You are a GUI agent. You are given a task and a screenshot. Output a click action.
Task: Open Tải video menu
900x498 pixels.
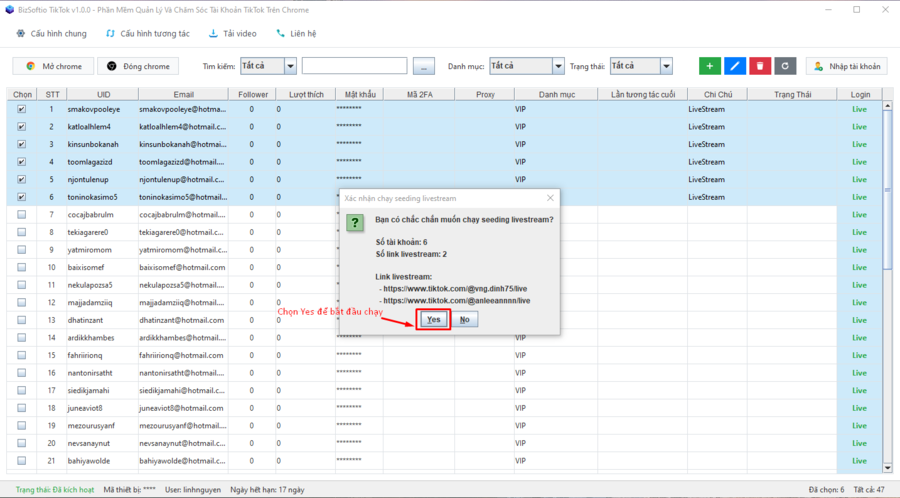tap(232, 33)
